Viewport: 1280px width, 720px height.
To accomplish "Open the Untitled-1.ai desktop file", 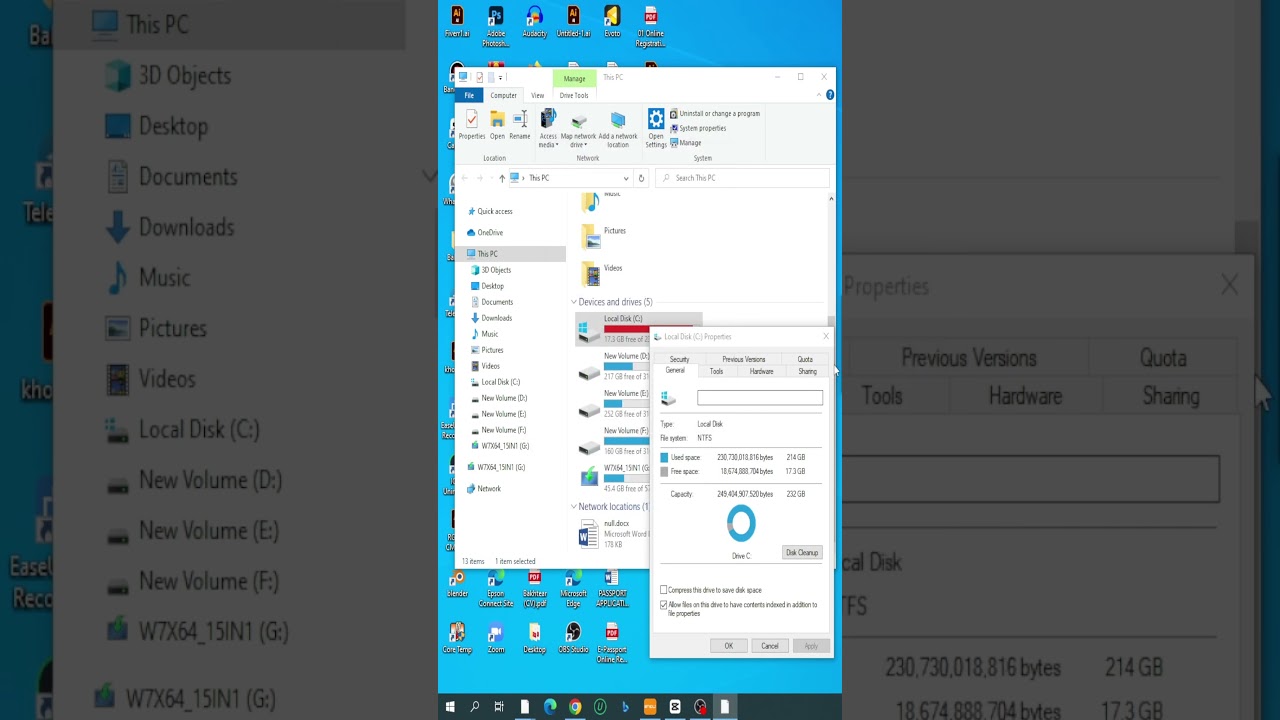I will pyautogui.click(x=573, y=22).
